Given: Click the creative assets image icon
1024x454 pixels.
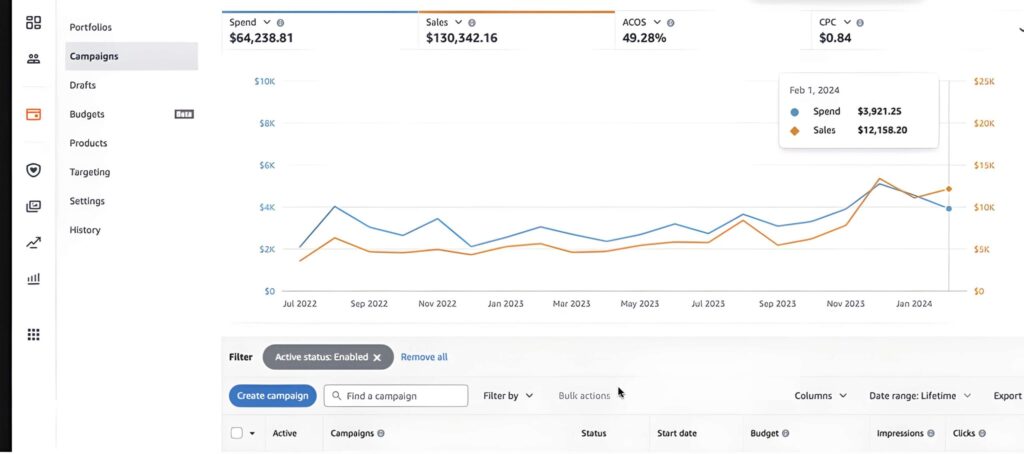Looking at the screenshot, I should coord(33,206).
